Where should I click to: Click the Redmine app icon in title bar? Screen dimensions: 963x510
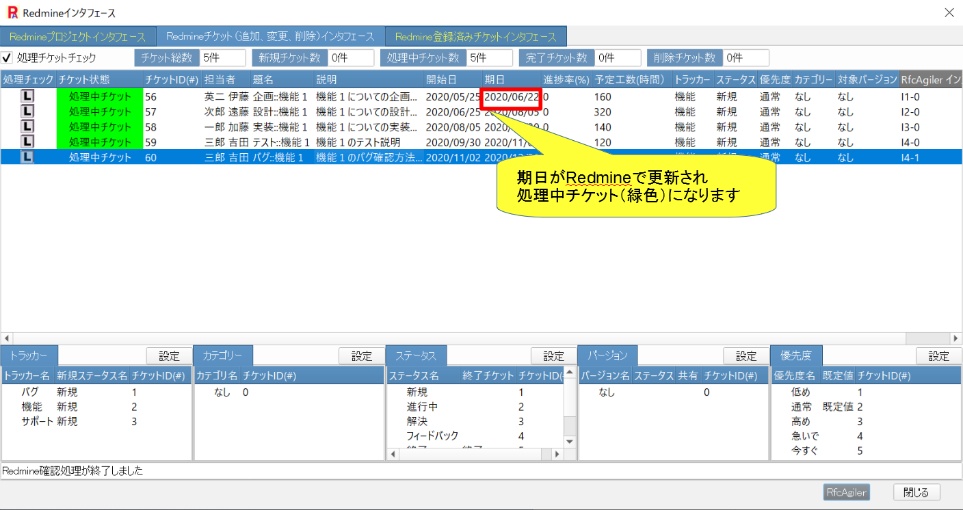coord(12,12)
